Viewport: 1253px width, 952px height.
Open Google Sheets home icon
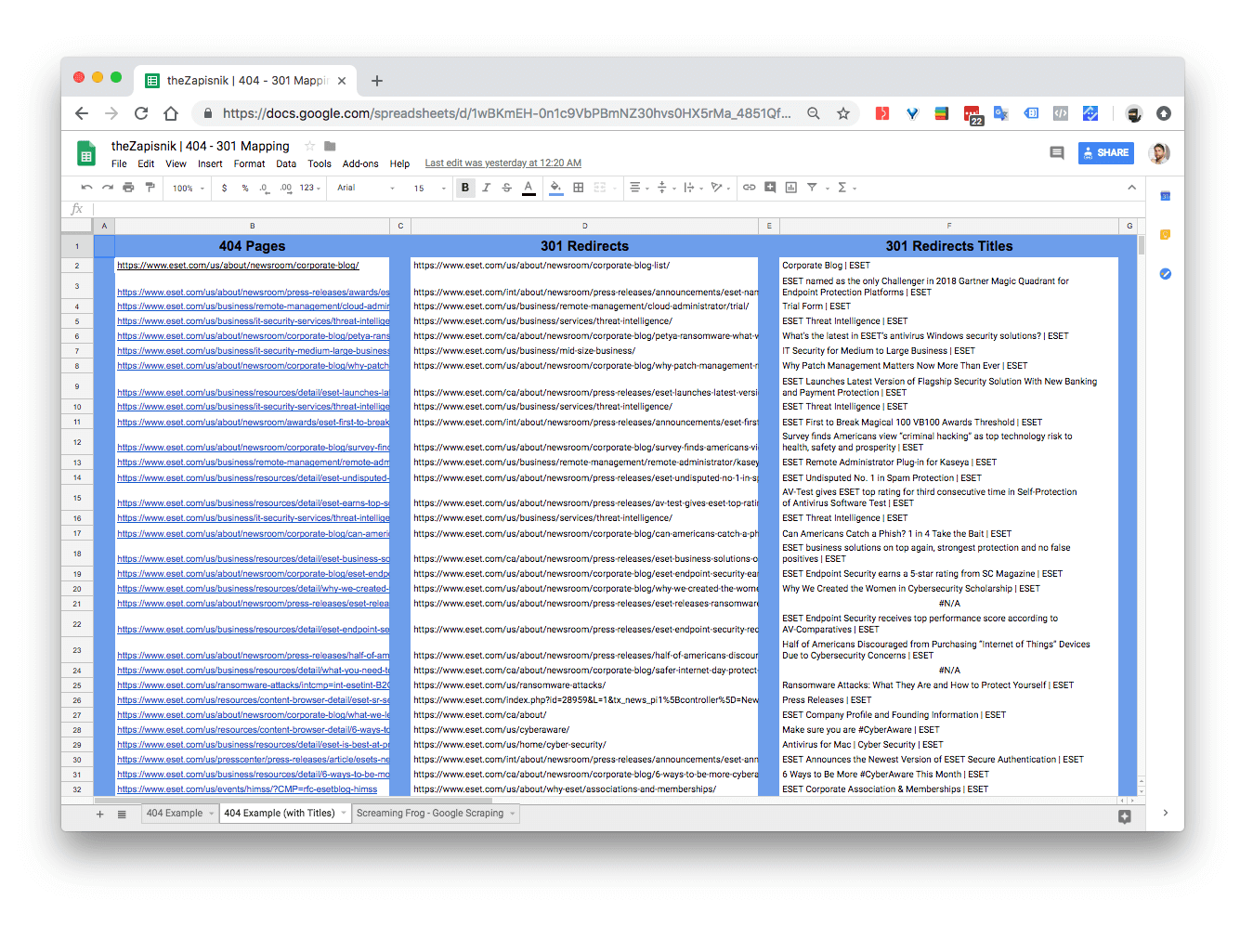point(86,154)
